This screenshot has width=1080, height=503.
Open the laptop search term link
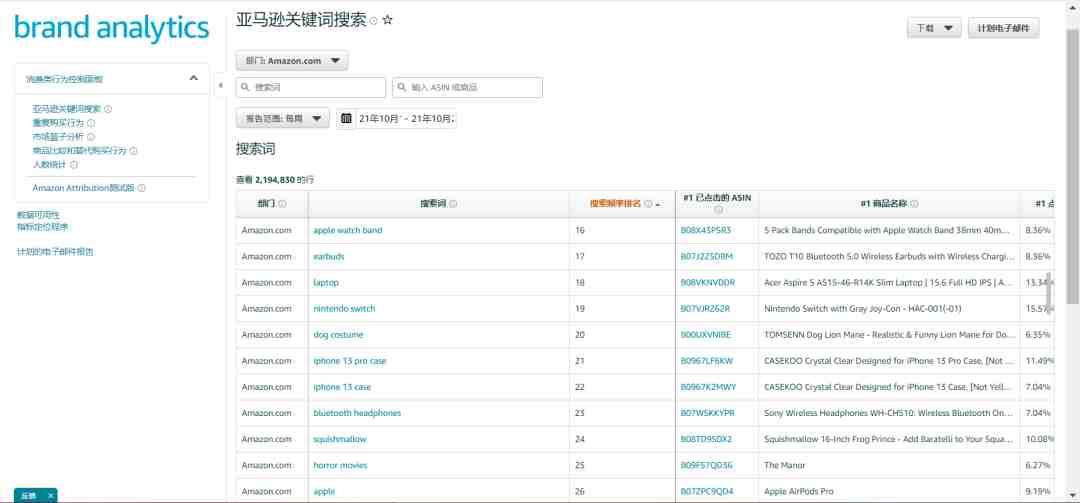(x=326, y=283)
